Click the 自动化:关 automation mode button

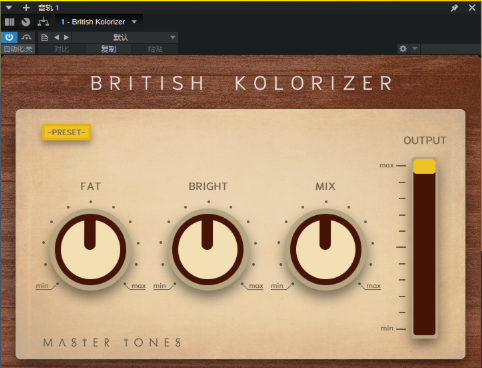(x=18, y=49)
